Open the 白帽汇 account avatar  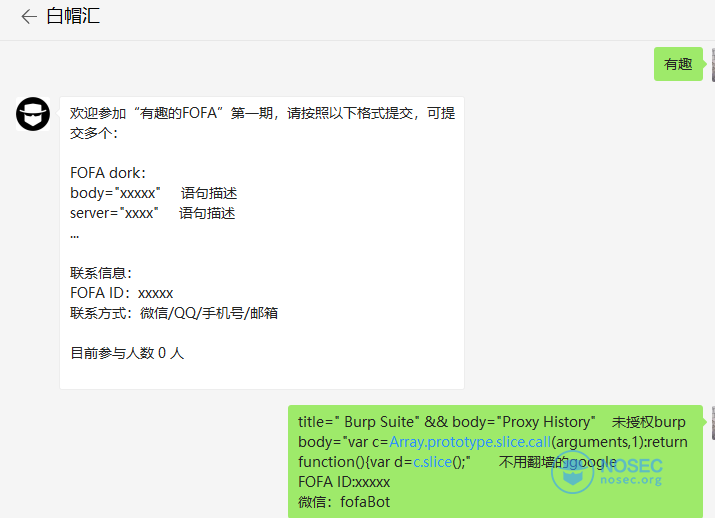pos(33,114)
